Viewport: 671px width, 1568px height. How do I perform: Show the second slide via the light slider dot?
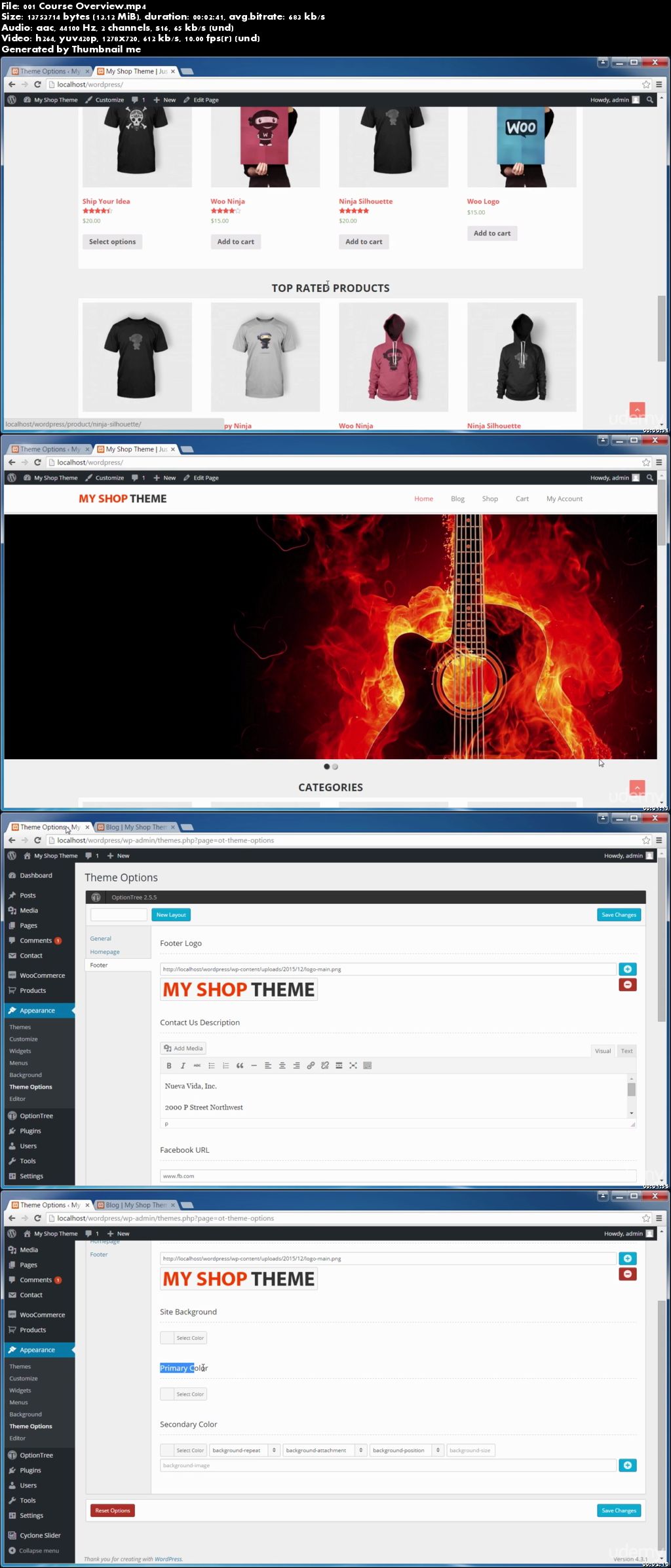pyautogui.click(x=335, y=766)
